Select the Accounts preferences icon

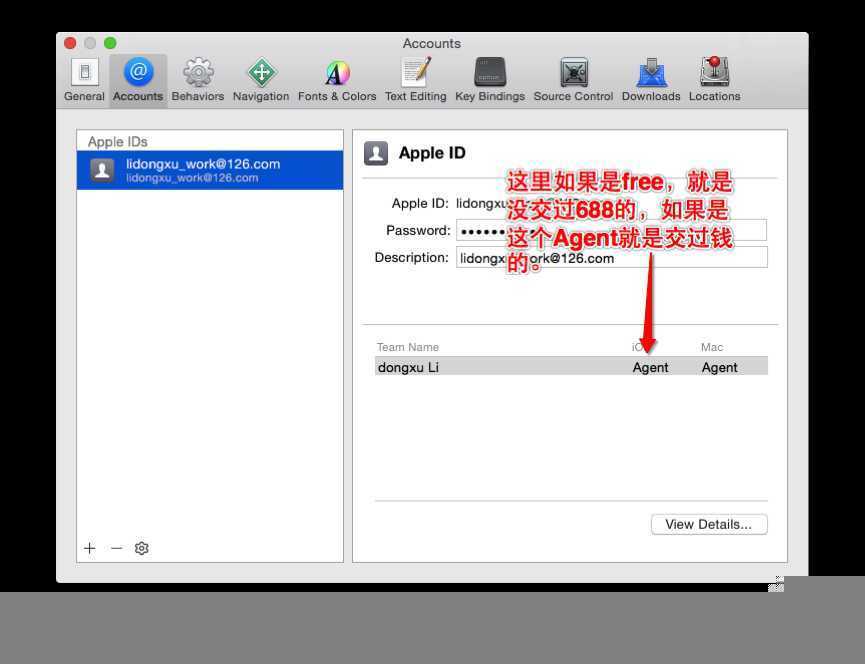point(138,80)
